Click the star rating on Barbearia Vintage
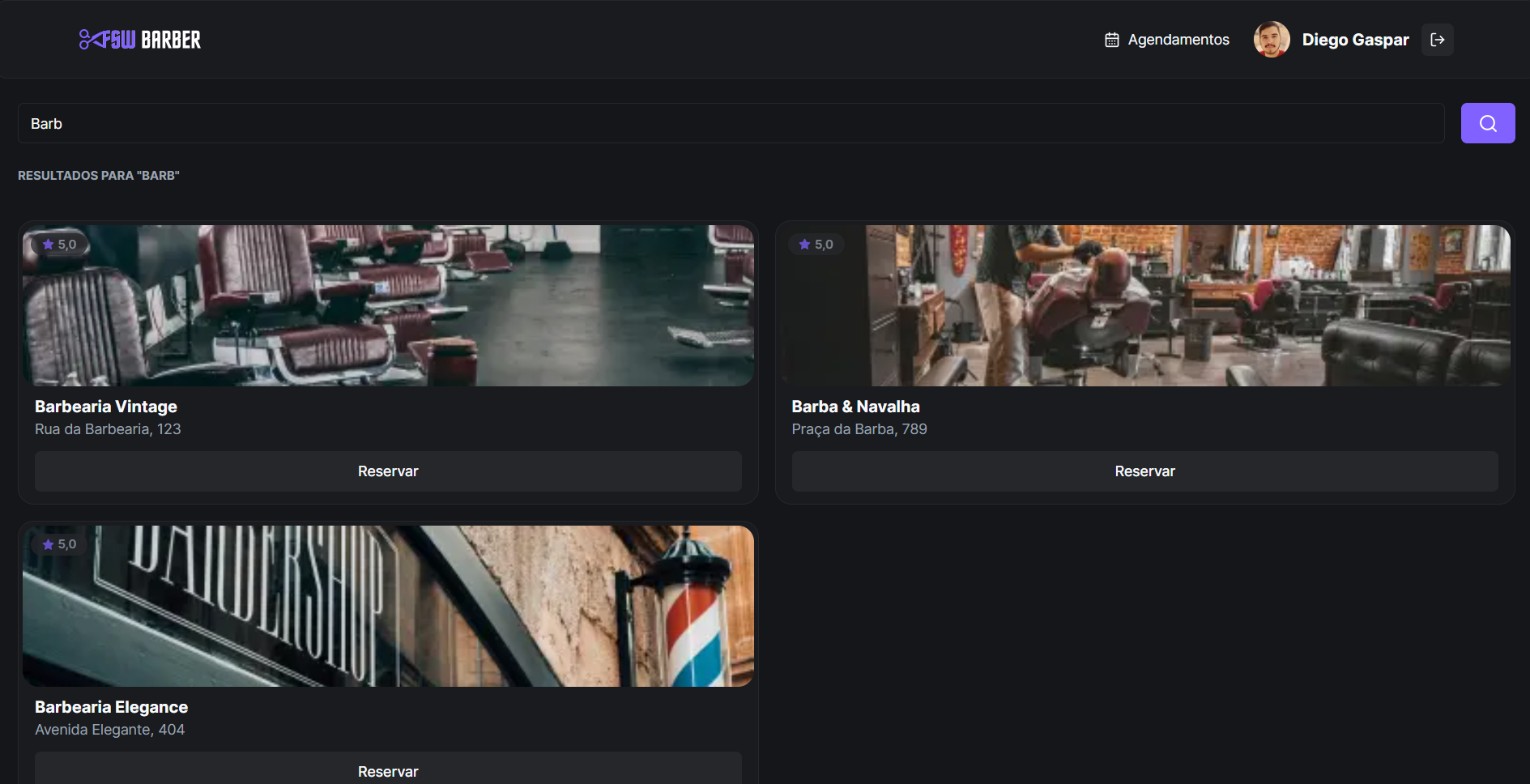Viewport: 1530px width, 784px height. click(59, 245)
